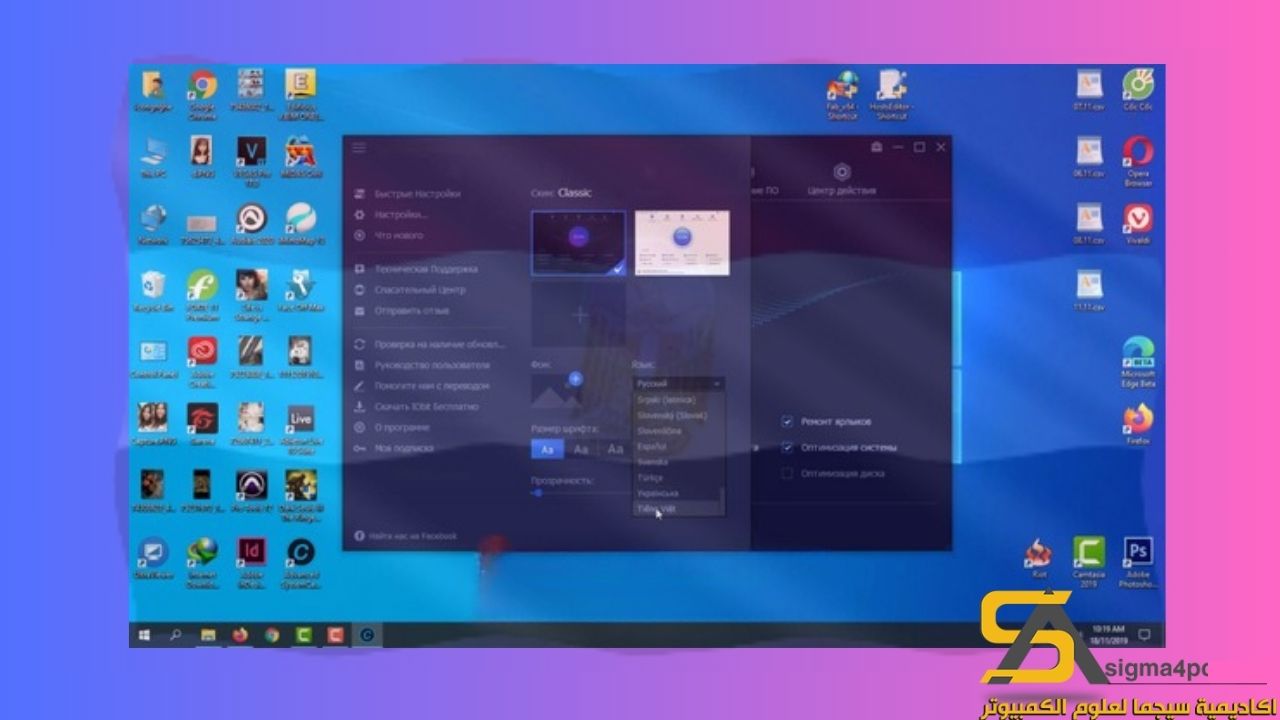Open Firefox from the taskbar
Image resolution: width=1280 pixels, height=720 pixels.
coord(240,634)
